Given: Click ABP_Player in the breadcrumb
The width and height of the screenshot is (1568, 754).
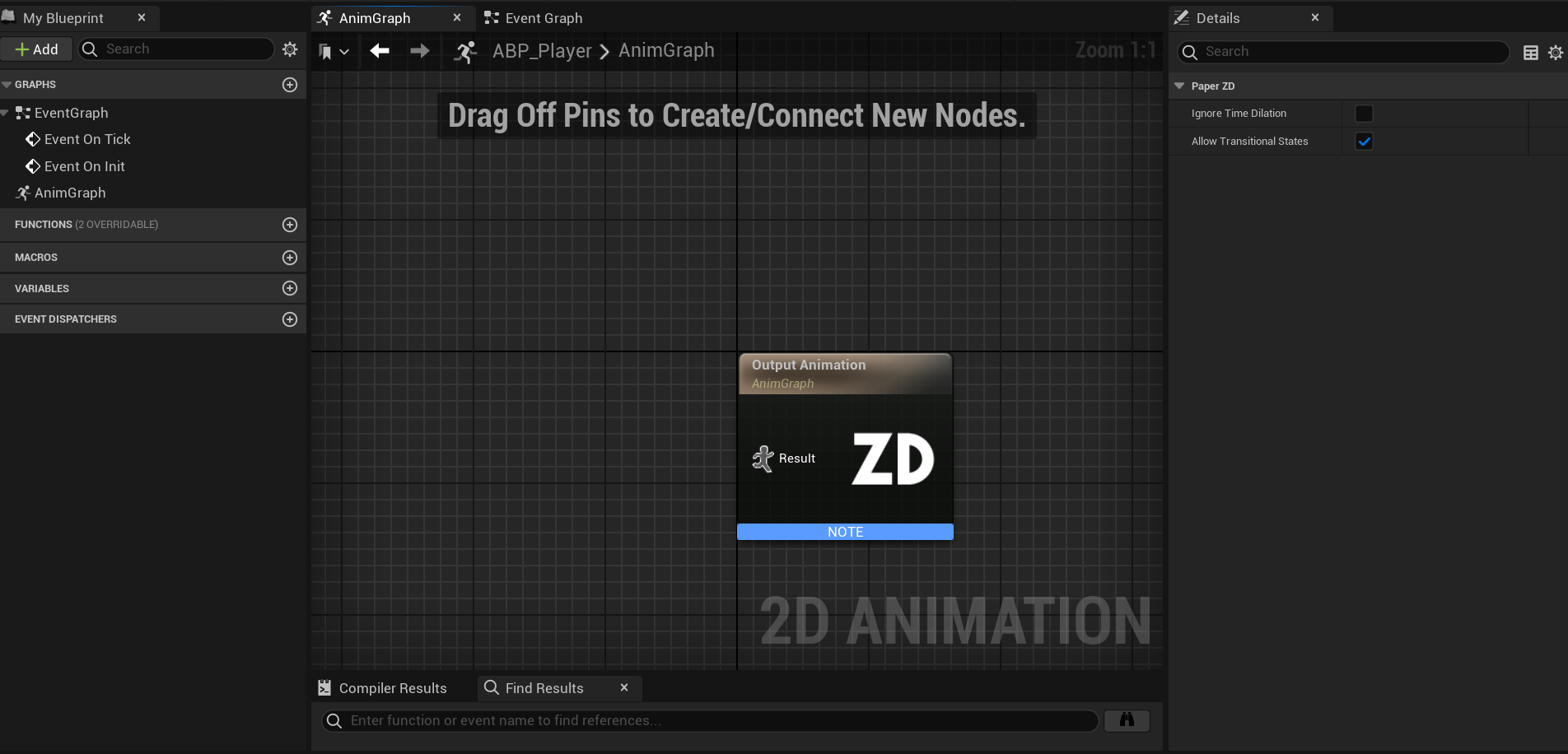Looking at the screenshot, I should (542, 51).
